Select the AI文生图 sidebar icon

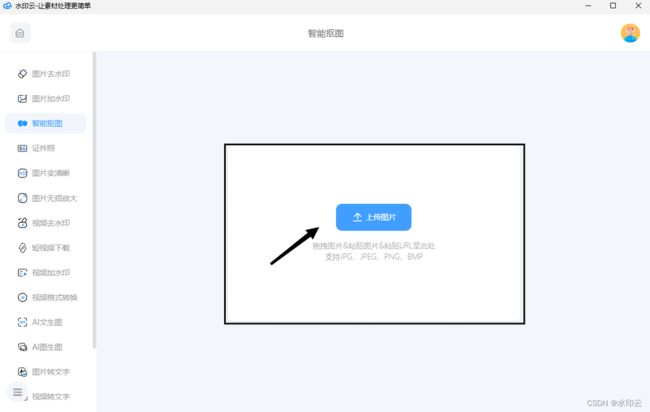22,322
